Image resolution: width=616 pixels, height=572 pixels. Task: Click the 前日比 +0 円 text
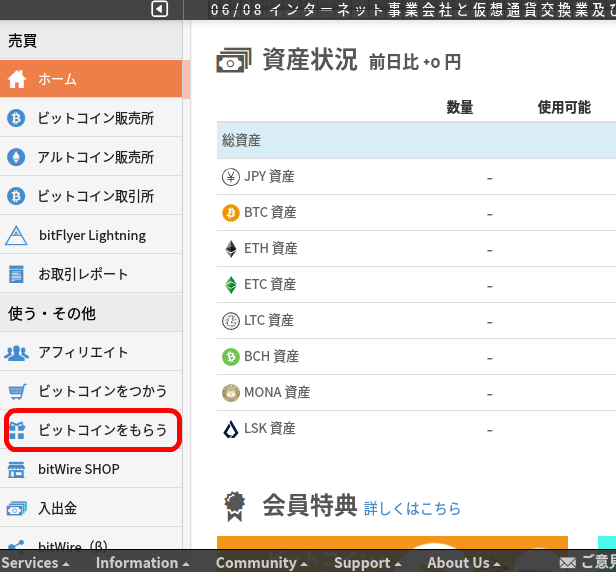click(x=414, y=62)
